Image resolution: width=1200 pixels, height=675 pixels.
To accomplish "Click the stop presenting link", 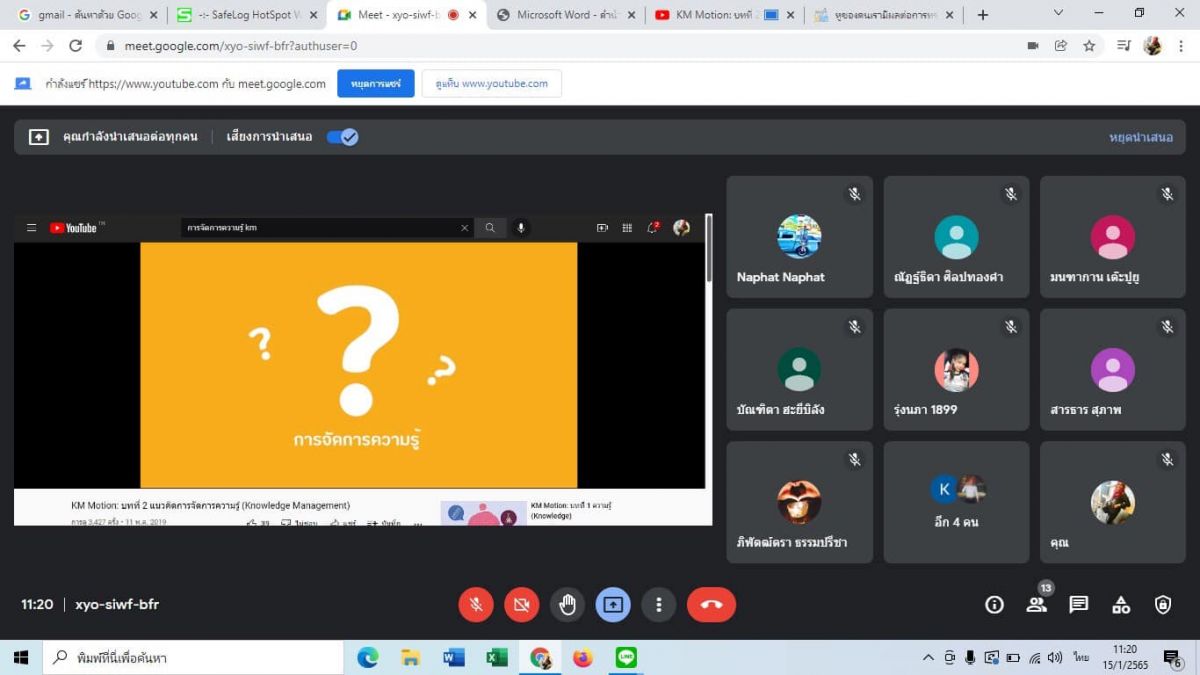I will tap(1140, 137).
